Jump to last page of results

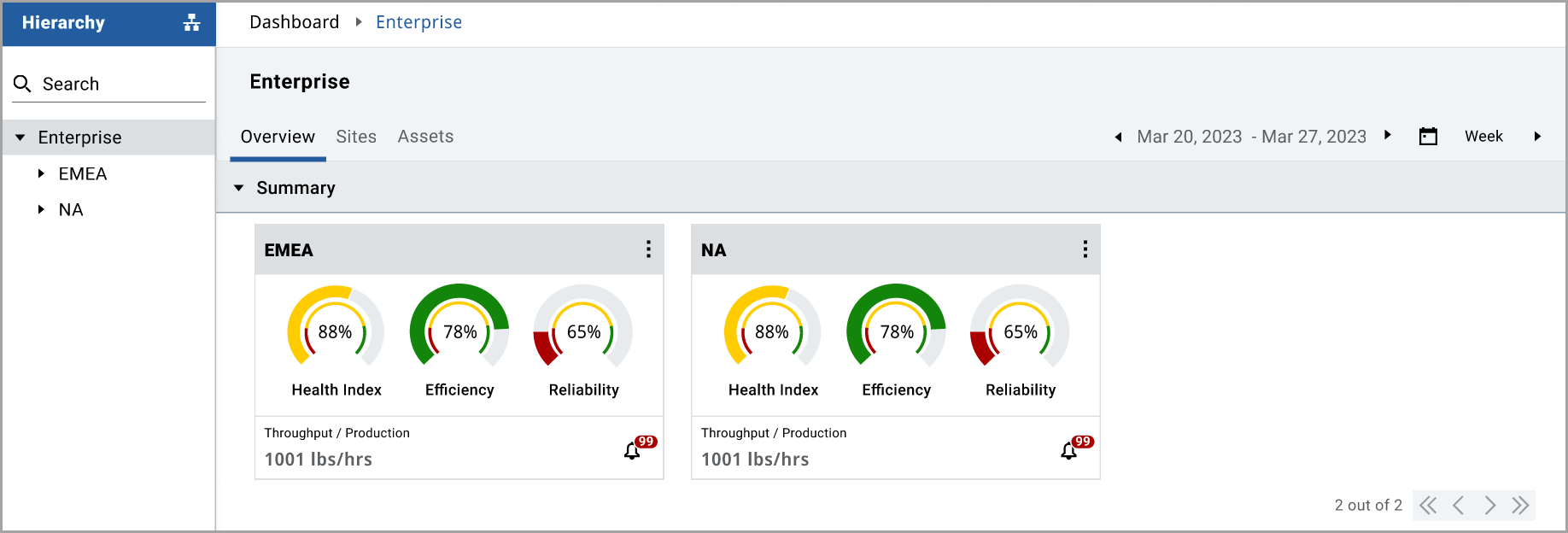pyautogui.click(x=1520, y=506)
